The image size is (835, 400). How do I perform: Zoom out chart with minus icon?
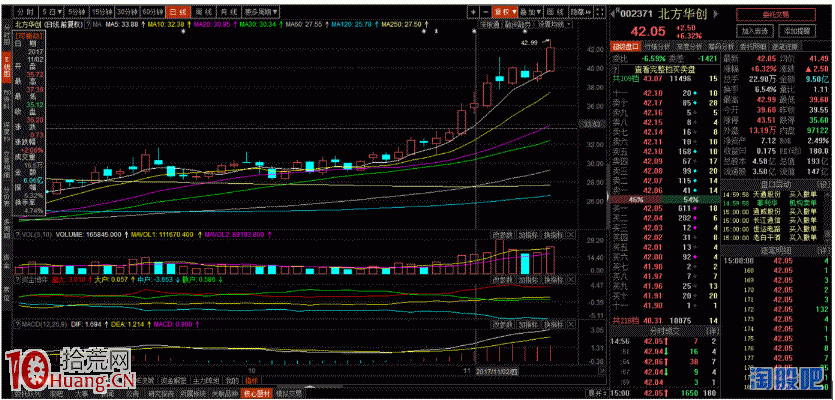(486, 12)
